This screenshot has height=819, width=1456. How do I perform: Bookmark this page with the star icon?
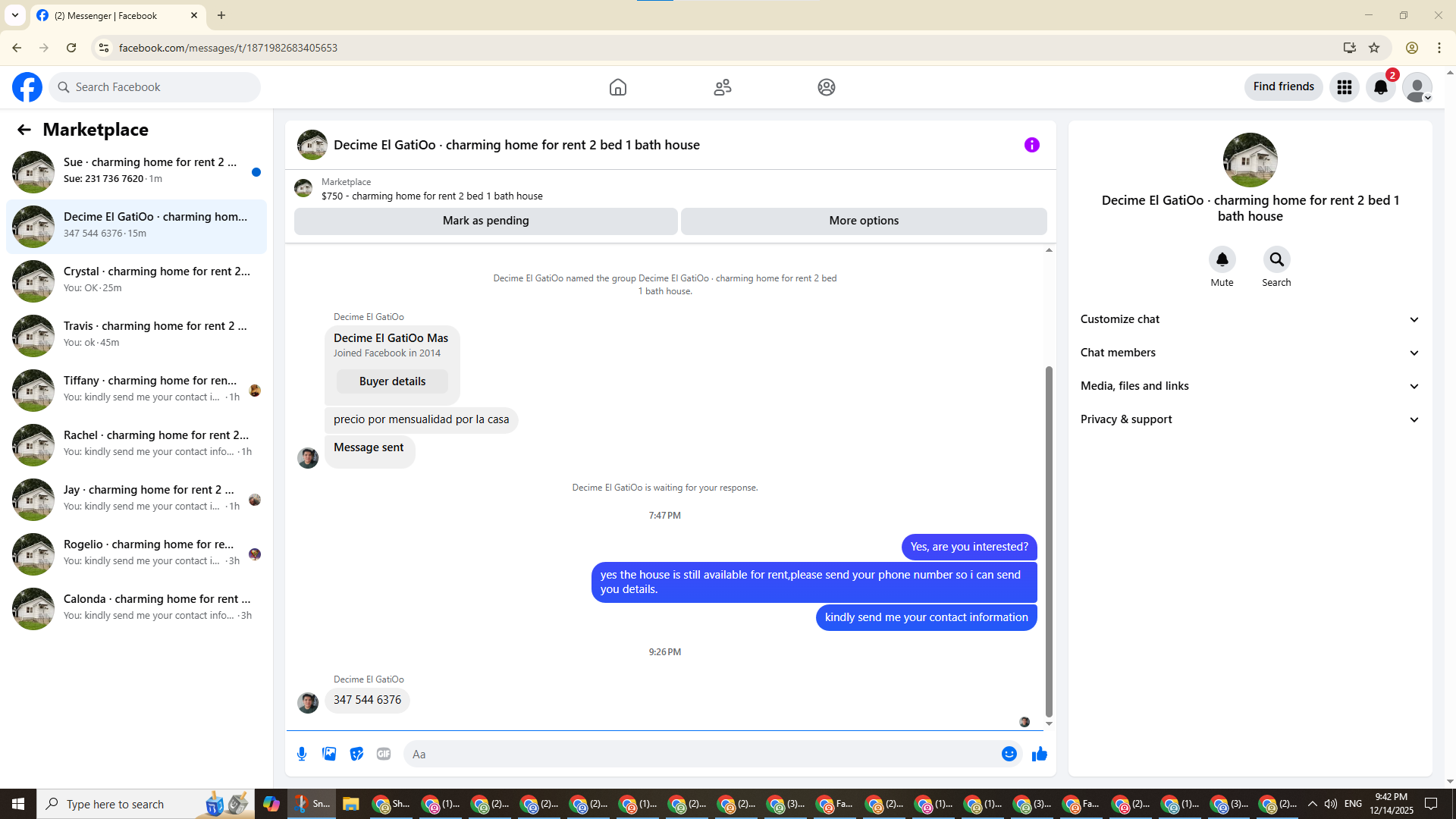coord(1374,48)
